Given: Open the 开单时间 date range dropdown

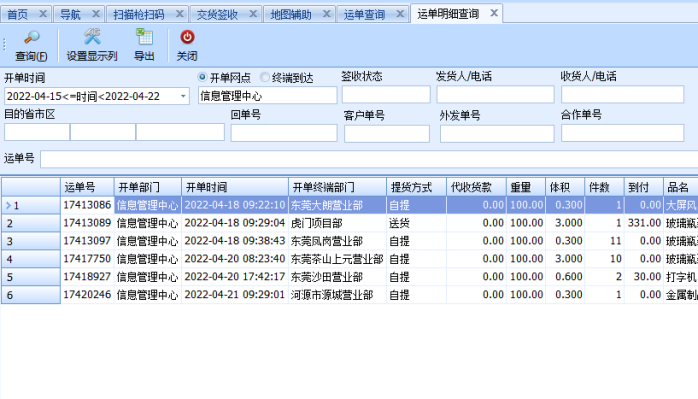Looking at the screenshot, I should pos(183,96).
